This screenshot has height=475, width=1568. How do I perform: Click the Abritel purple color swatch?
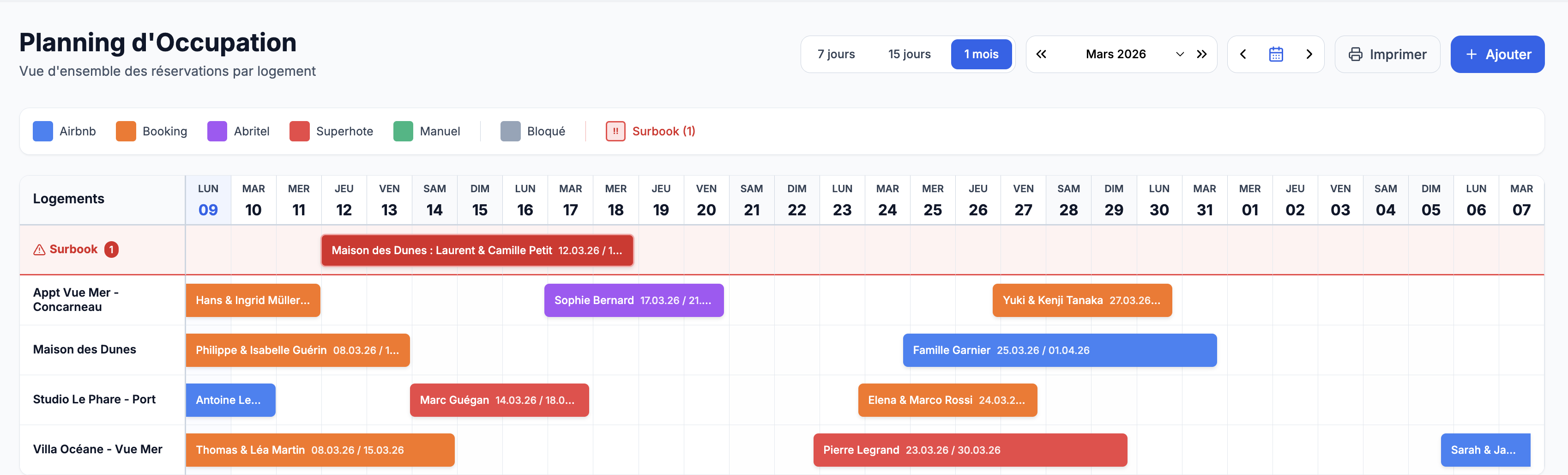(x=217, y=131)
